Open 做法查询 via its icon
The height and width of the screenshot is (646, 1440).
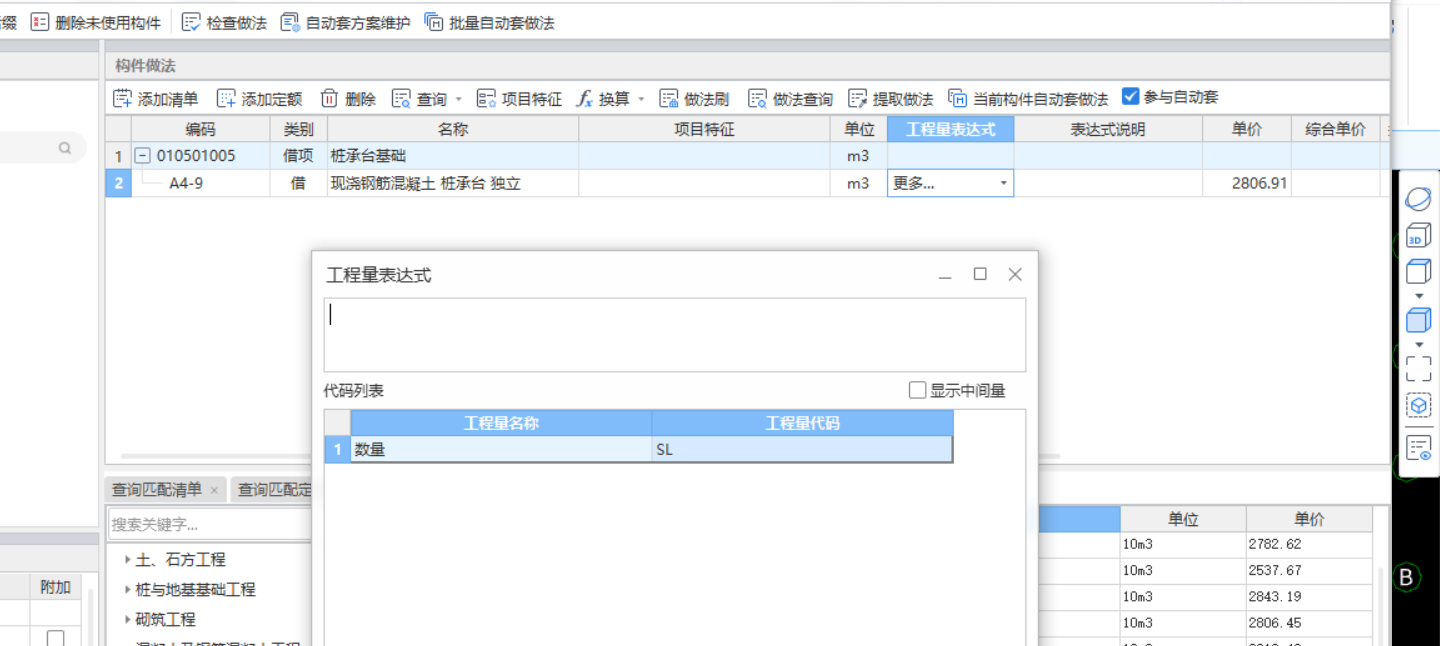click(760, 97)
